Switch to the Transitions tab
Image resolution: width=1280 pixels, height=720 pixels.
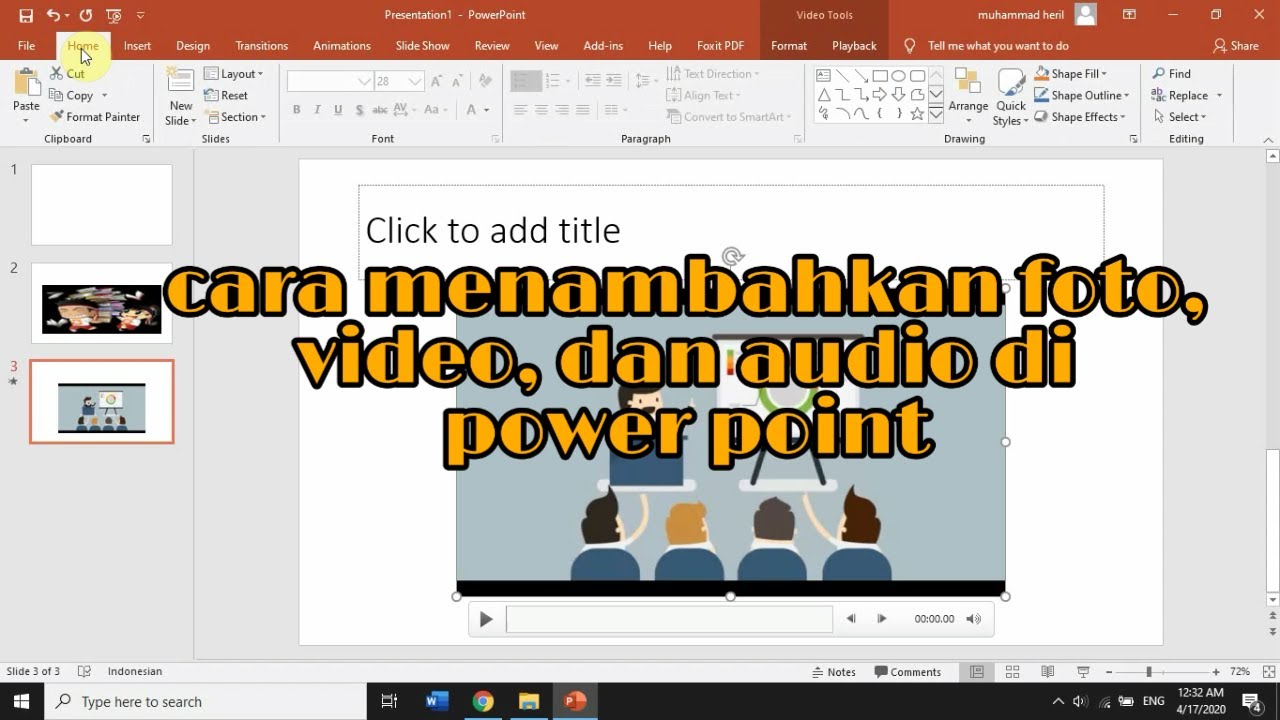[262, 46]
